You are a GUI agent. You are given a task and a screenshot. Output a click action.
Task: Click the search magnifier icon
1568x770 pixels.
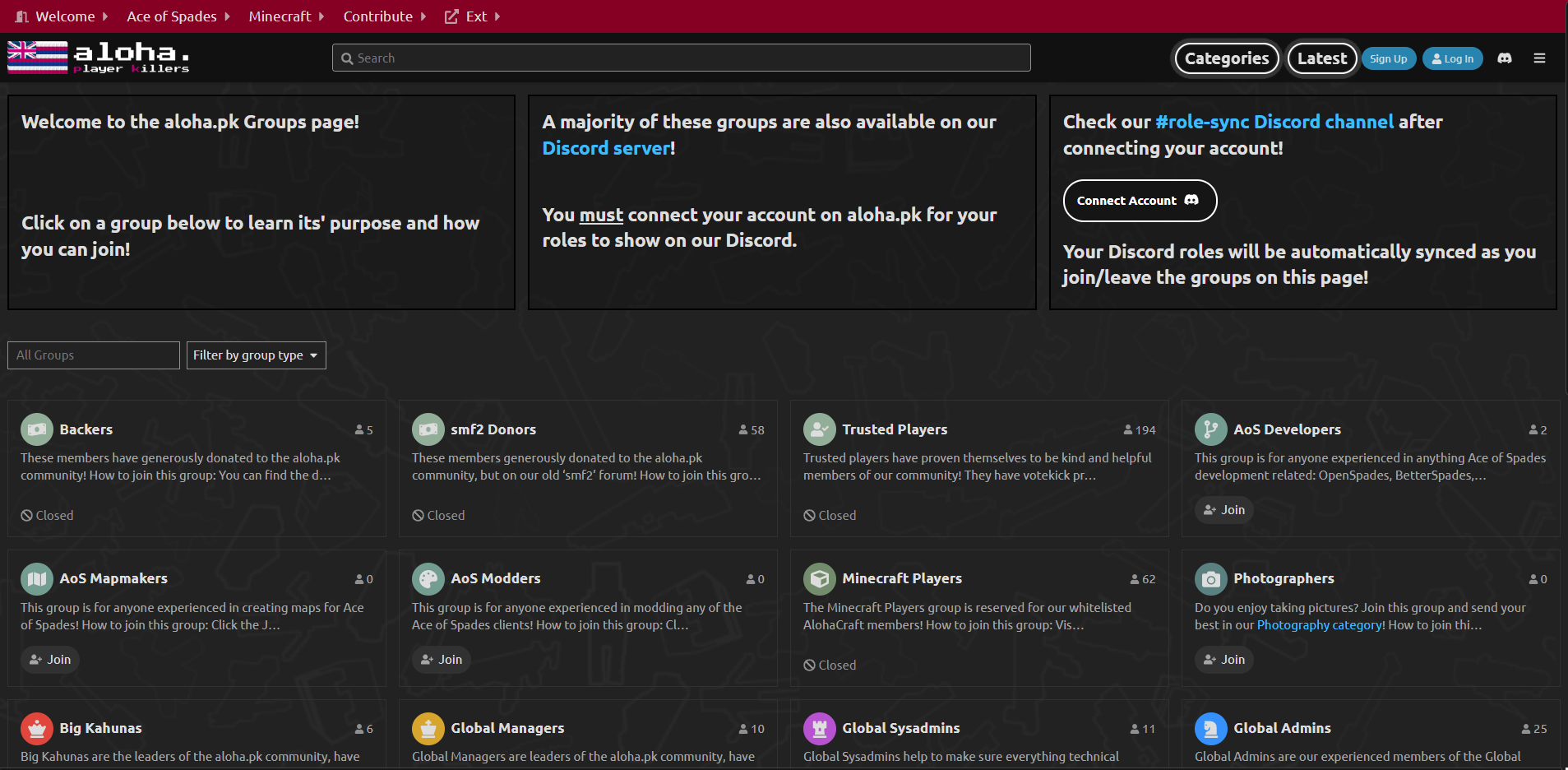click(347, 58)
